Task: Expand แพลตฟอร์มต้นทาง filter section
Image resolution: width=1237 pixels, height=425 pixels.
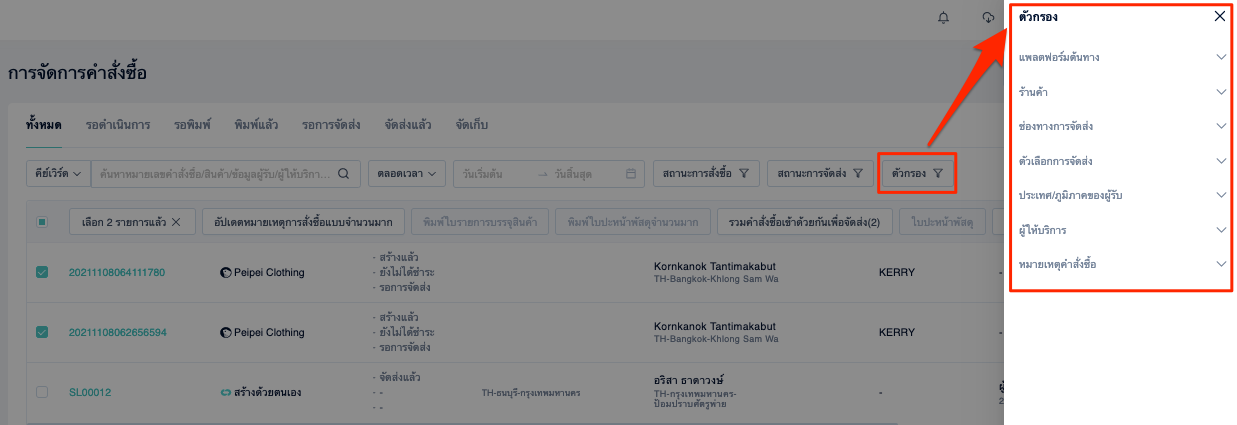Action: tap(1120, 57)
